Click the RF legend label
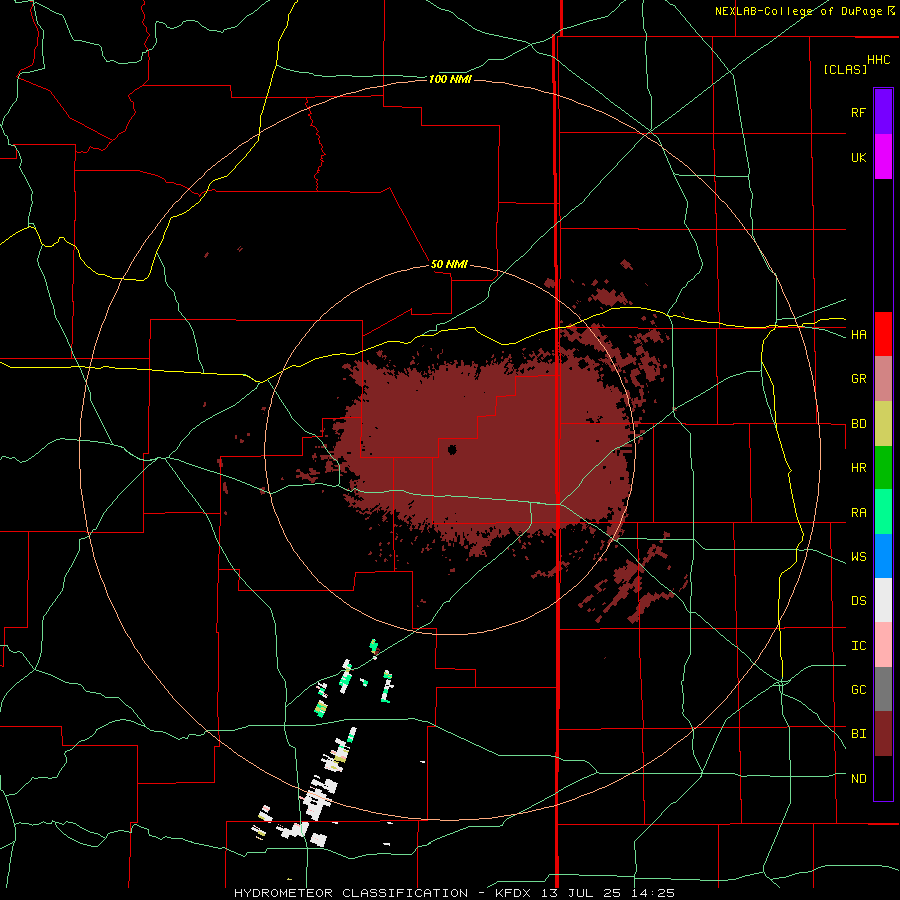900x900 pixels. click(x=858, y=112)
